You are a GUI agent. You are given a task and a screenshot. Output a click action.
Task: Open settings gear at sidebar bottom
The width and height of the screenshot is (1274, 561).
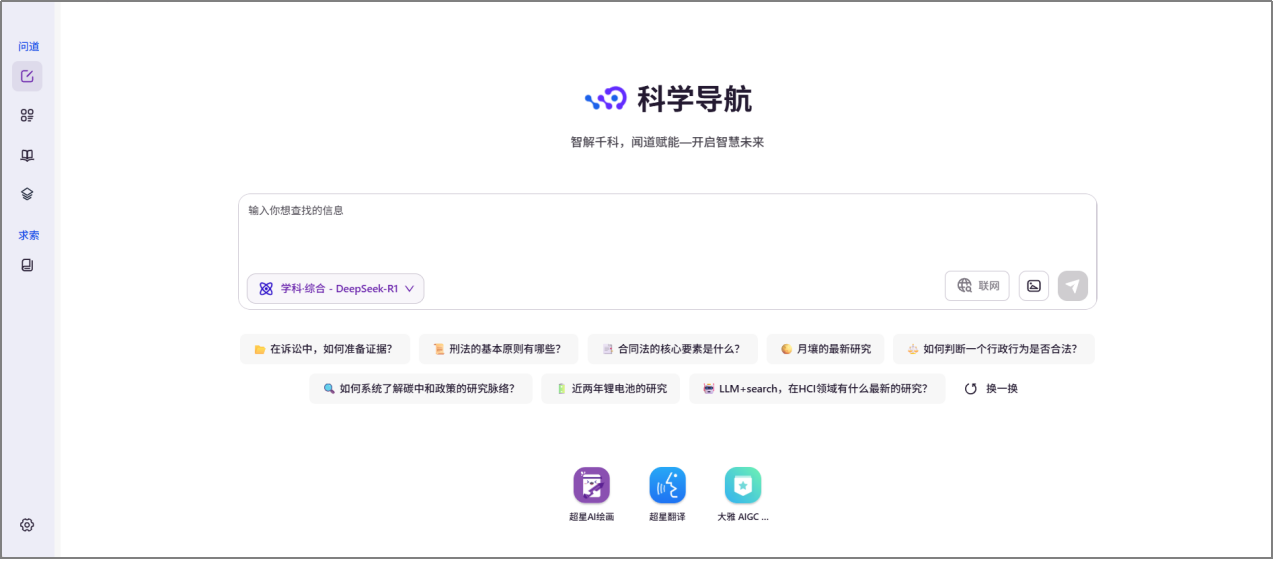(27, 525)
